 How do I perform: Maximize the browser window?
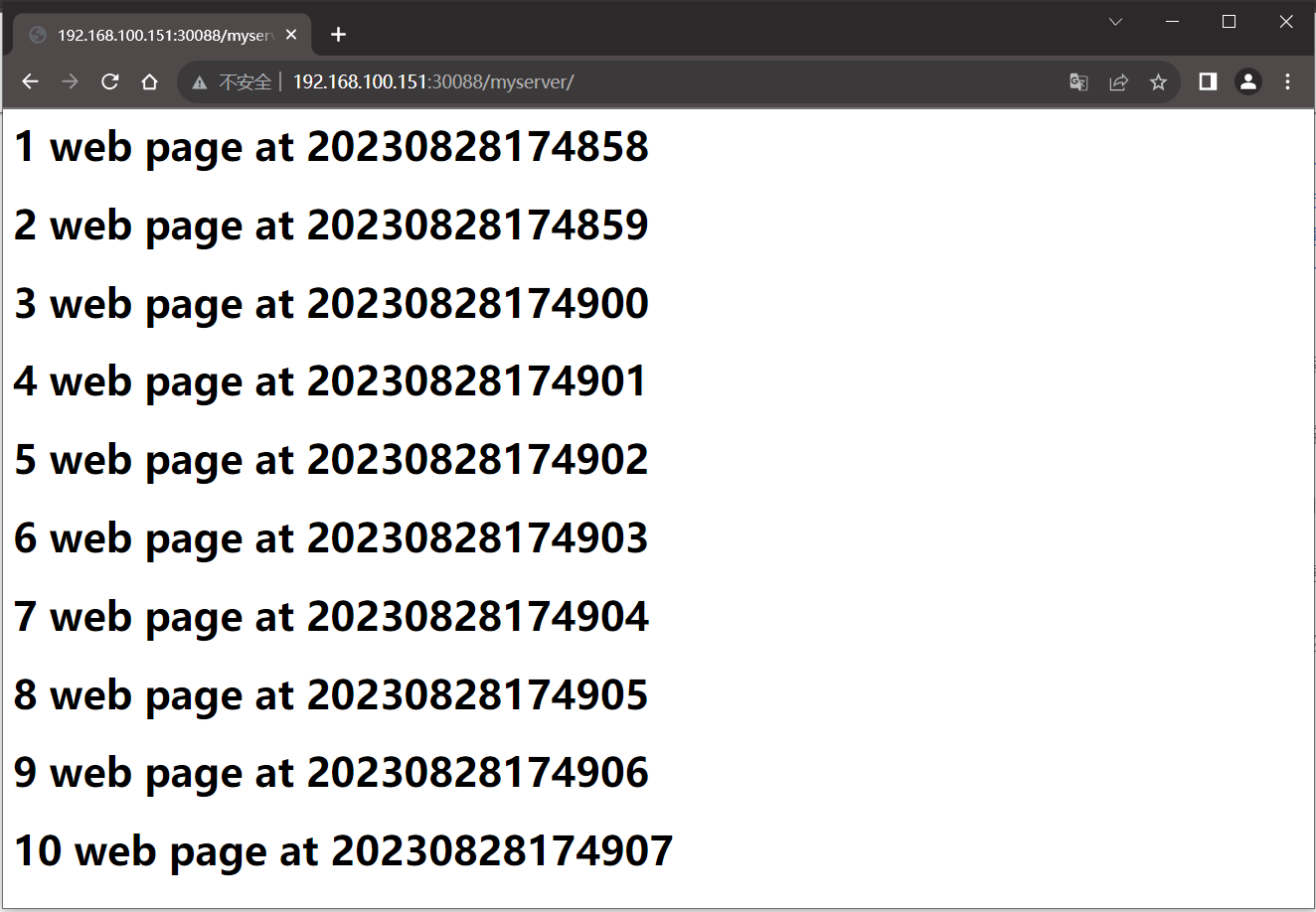point(1229,22)
